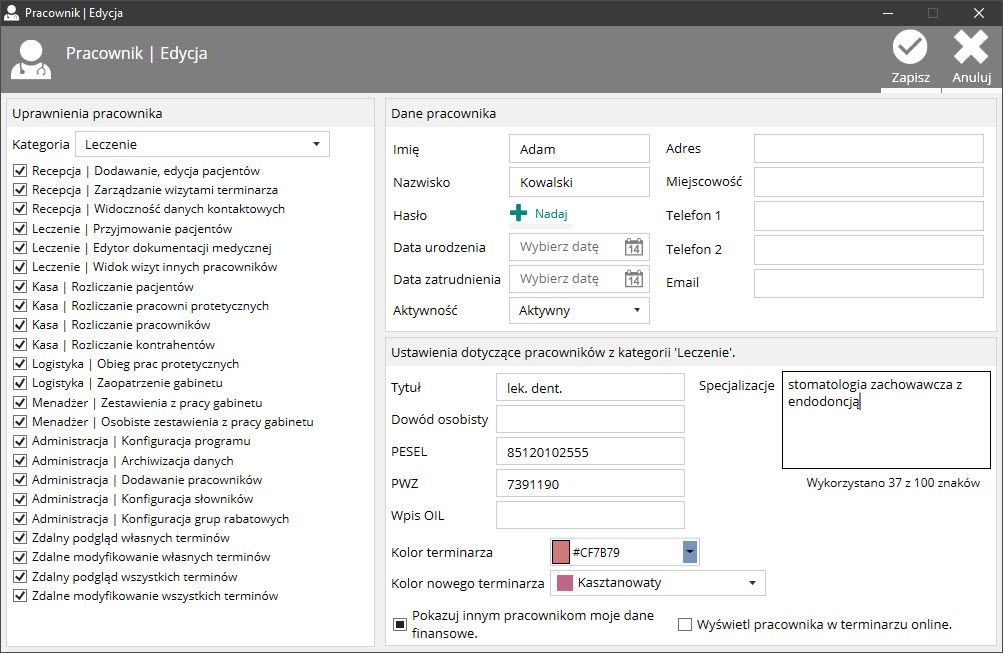
Task: Uncheck Recepcja Dodawanie, edycja pacjentów
Action: point(20,171)
